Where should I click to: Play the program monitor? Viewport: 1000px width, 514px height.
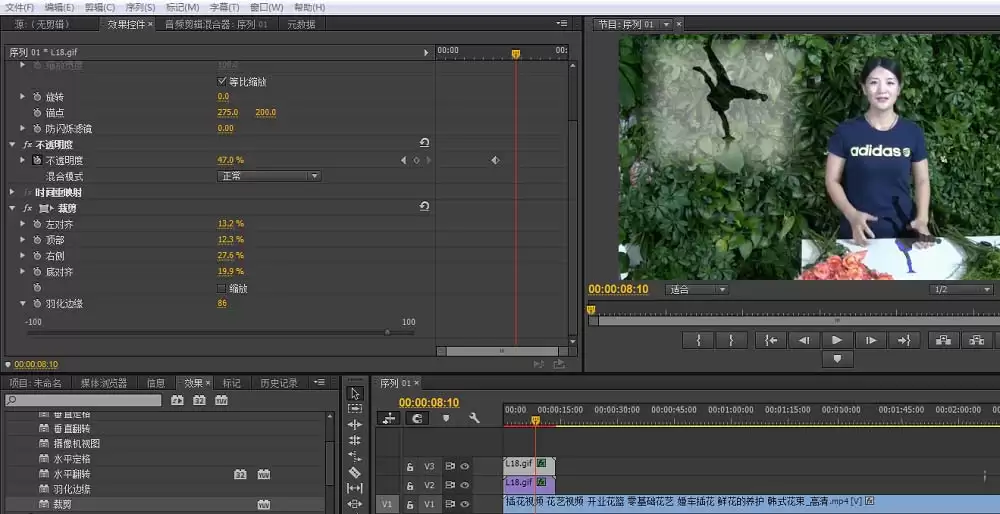(x=837, y=340)
